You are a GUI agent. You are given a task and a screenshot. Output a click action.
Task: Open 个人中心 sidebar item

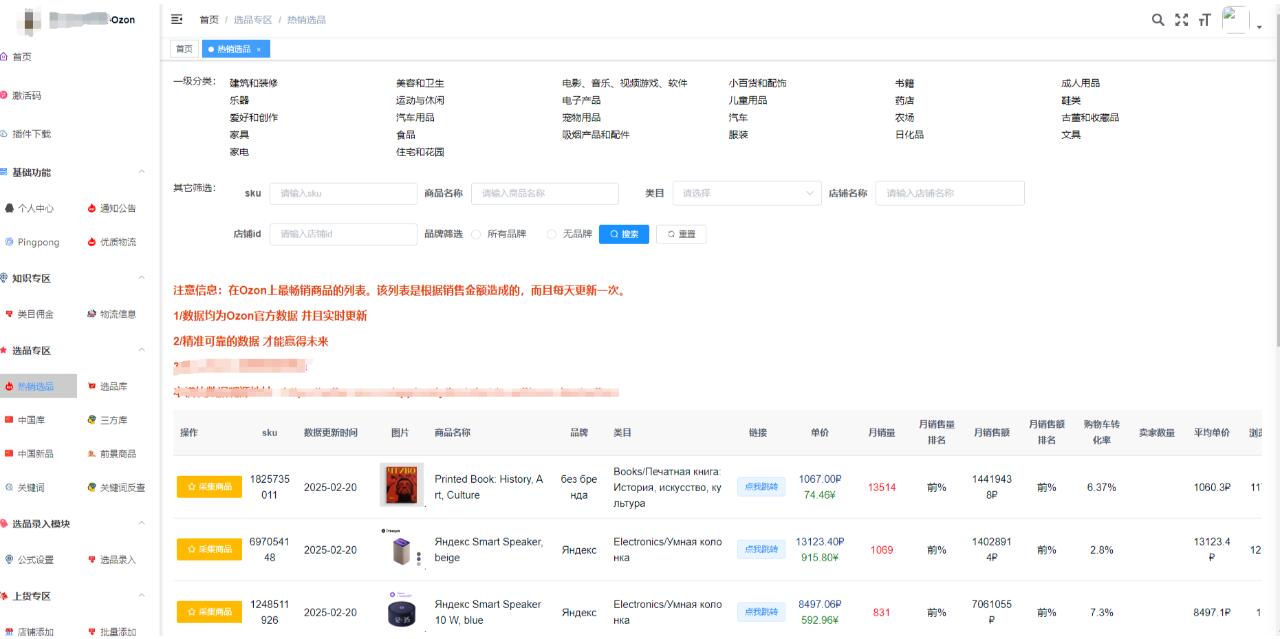[36, 208]
